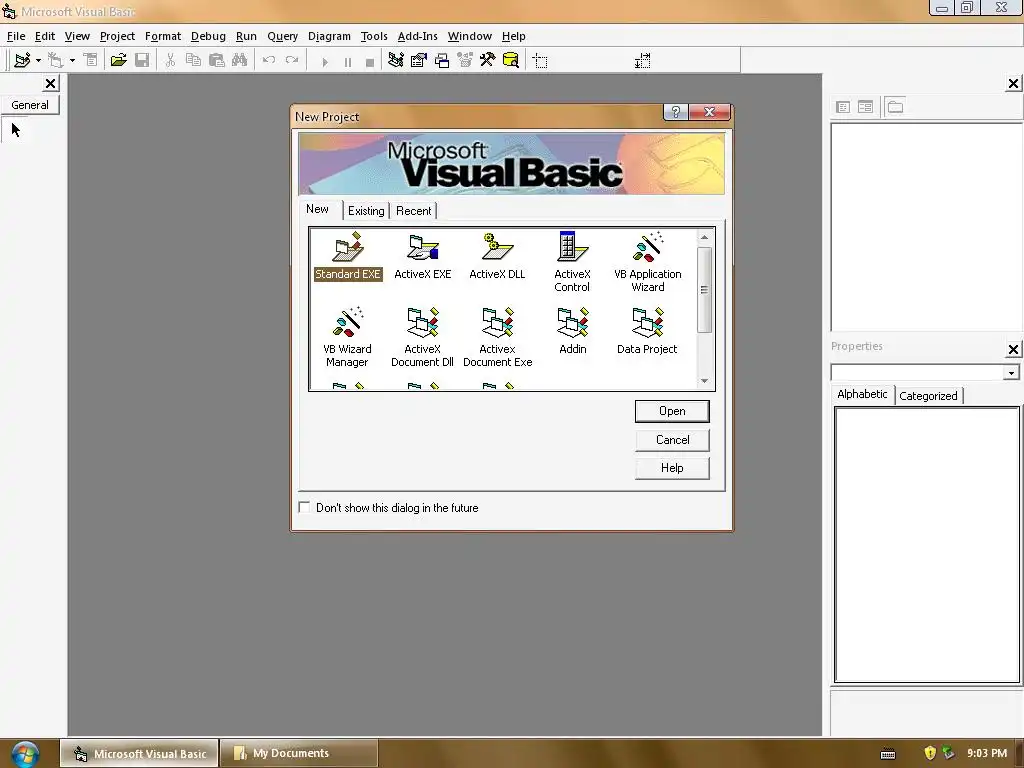Click the Cut scissors icon
This screenshot has width=1024, height=768.
pyautogui.click(x=170, y=60)
